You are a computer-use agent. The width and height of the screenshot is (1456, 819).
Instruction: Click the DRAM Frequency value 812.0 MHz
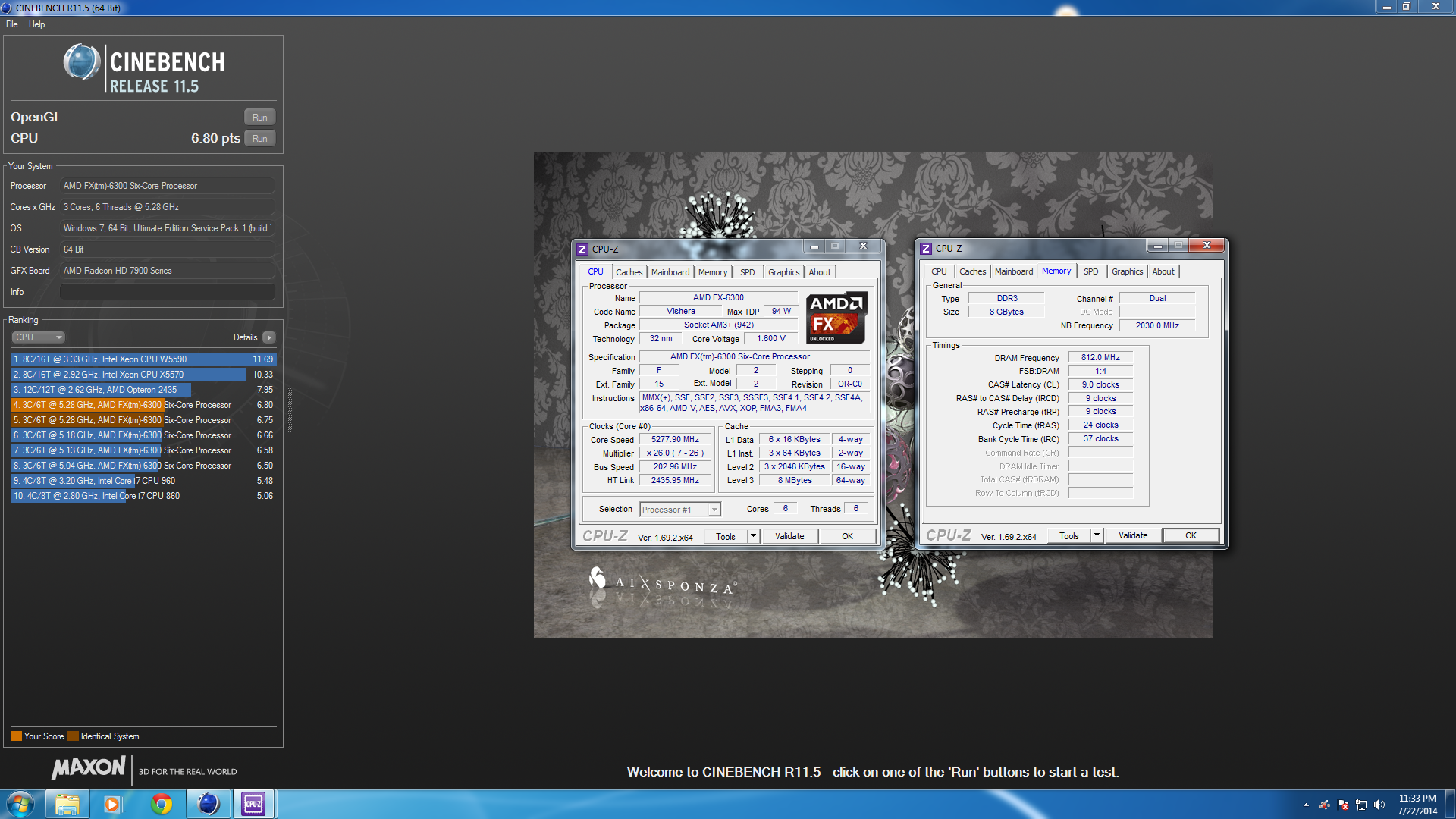pos(1100,357)
